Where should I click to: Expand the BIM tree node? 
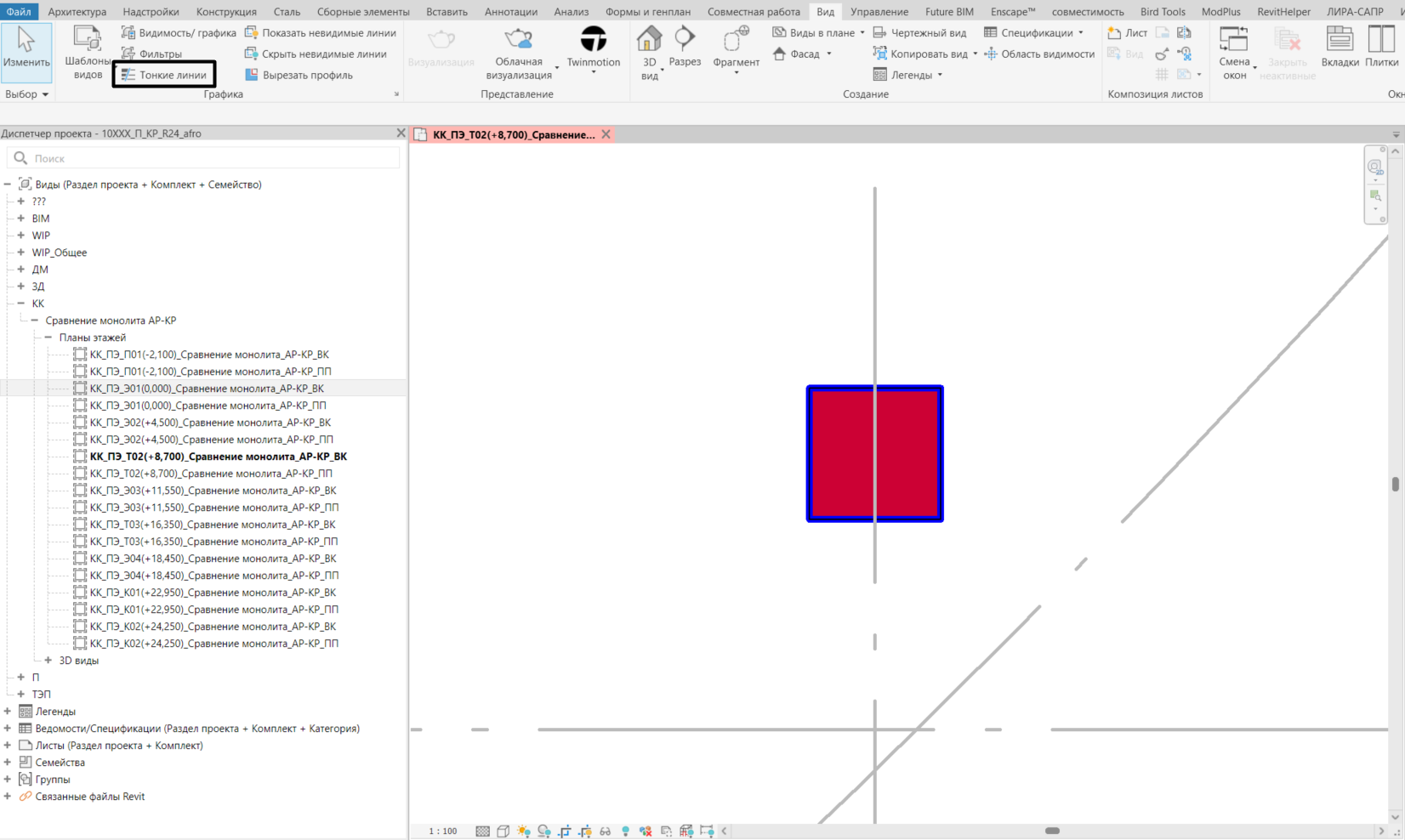point(21,219)
